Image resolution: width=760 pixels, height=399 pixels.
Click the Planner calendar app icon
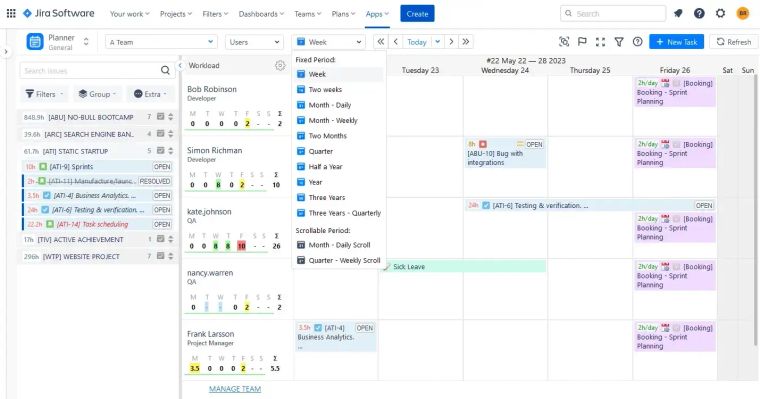pyautogui.click(x=35, y=42)
